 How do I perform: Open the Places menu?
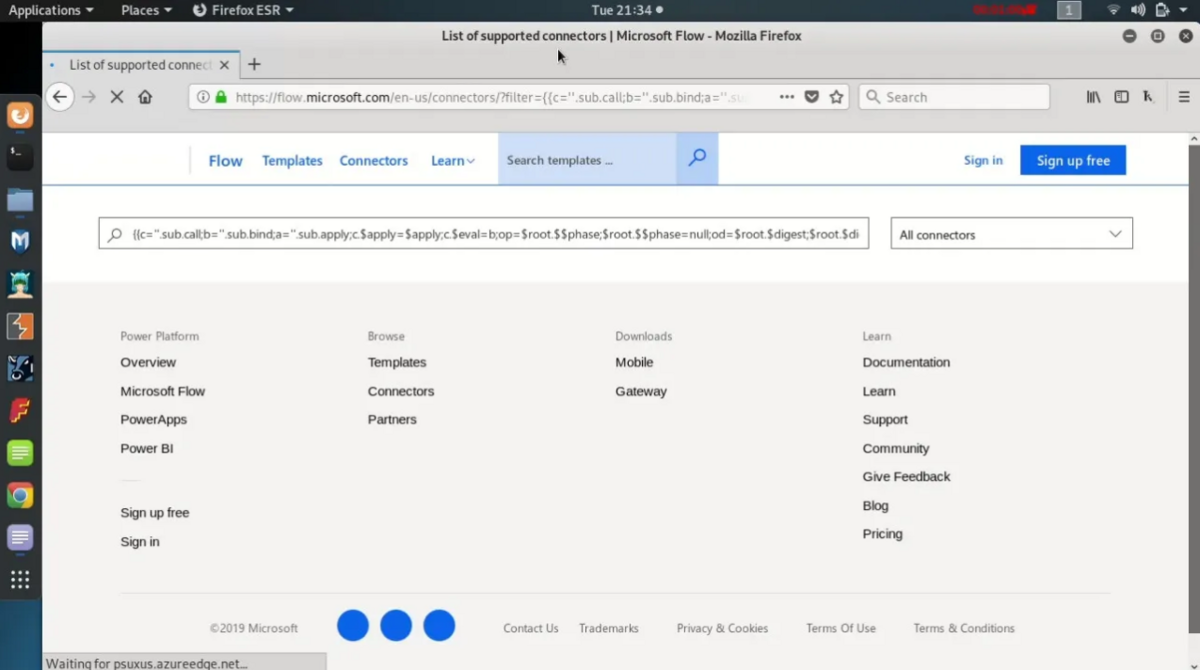pos(140,10)
